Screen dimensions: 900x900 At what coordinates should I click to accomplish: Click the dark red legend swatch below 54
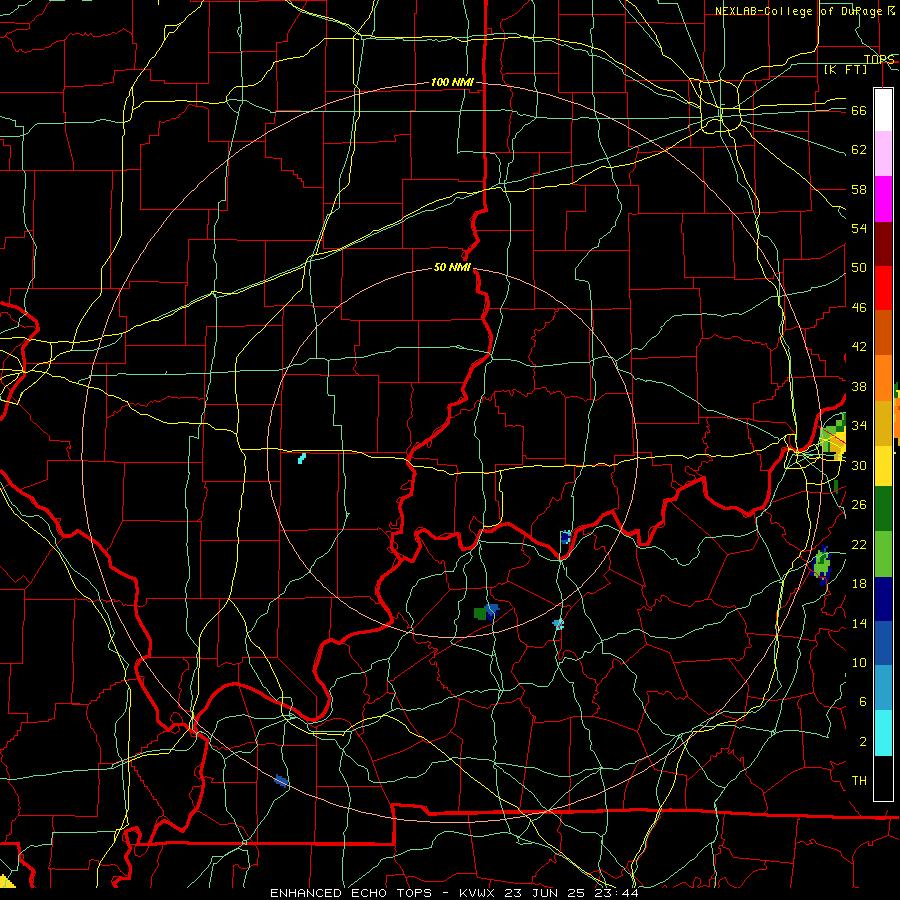[x=883, y=243]
